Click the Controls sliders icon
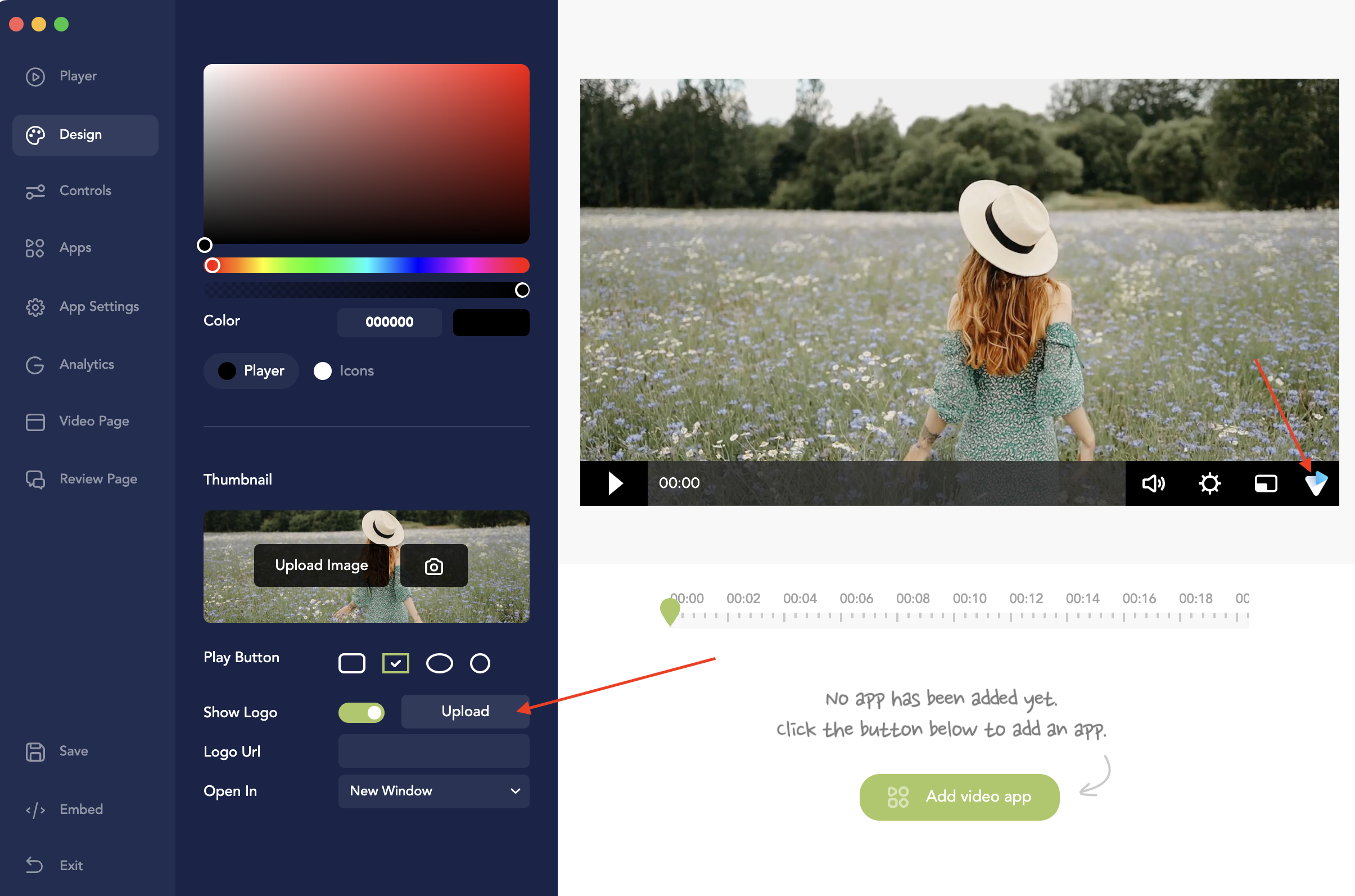The height and width of the screenshot is (896, 1355). tap(35, 192)
